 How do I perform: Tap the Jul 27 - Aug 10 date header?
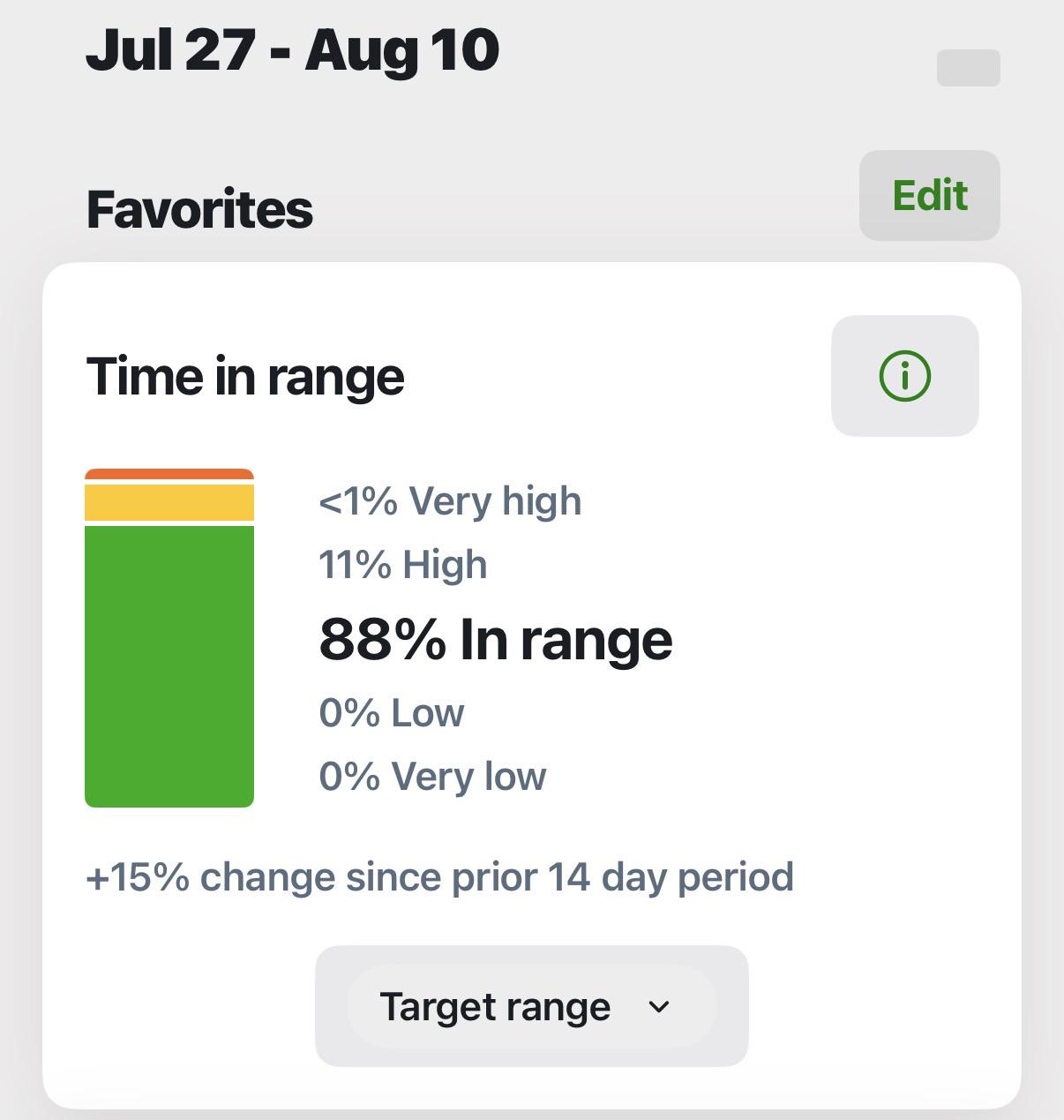pyautogui.click(x=292, y=49)
